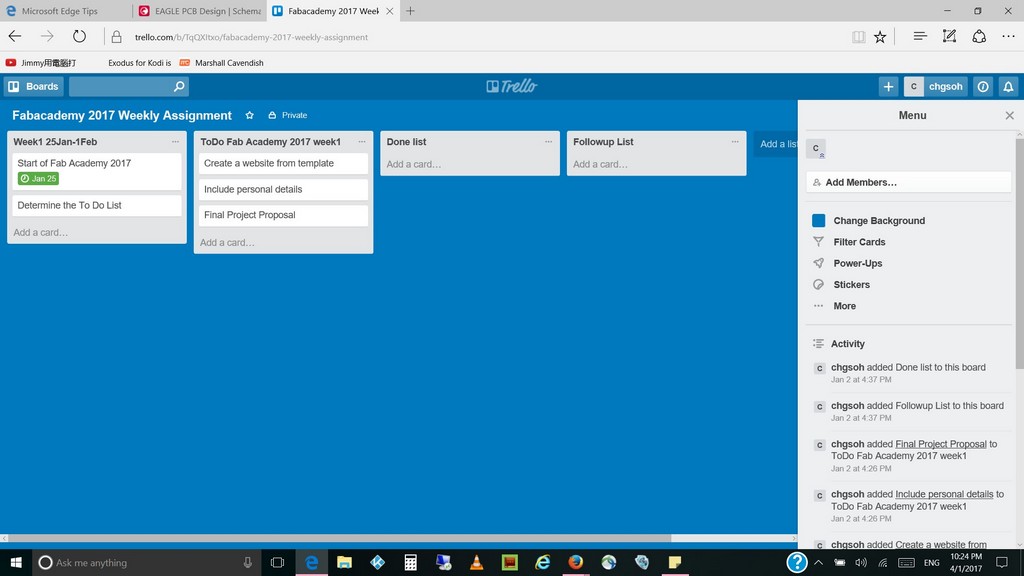Close the Menu side panel
1024x576 pixels.
coord(1010,116)
